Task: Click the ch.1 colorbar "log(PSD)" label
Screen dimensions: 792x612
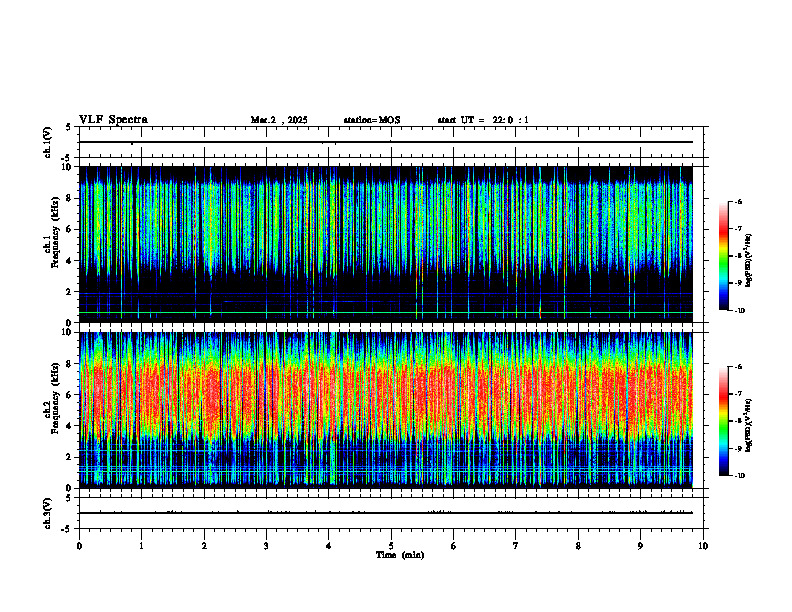Action: click(x=748, y=261)
